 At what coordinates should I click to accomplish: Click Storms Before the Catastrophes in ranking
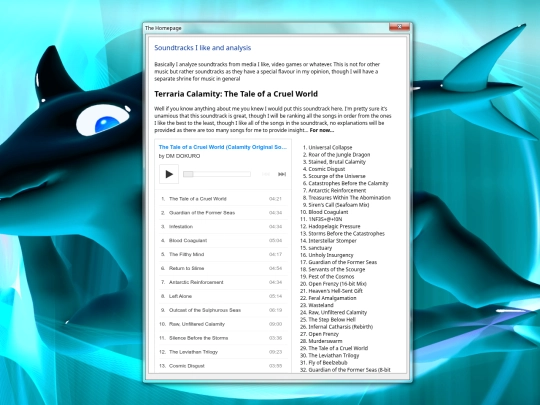[x=346, y=233]
